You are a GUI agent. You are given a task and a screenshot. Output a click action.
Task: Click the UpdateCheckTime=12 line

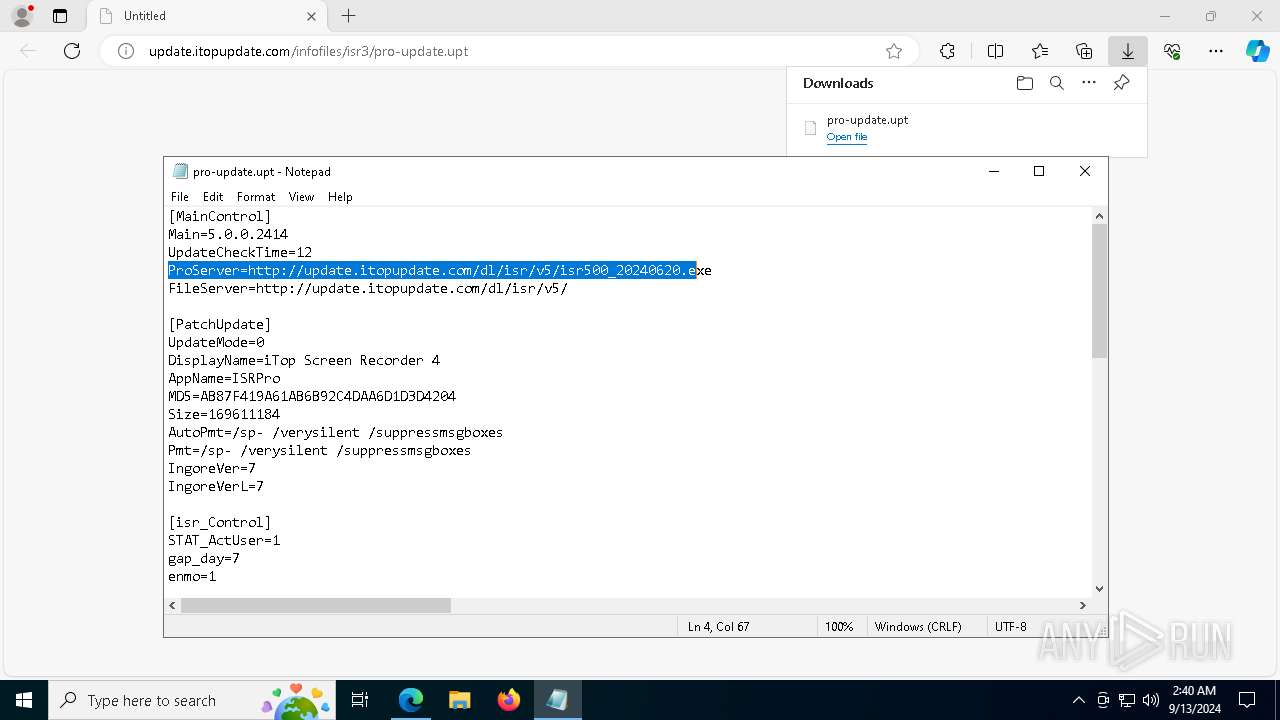coord(240,252)
